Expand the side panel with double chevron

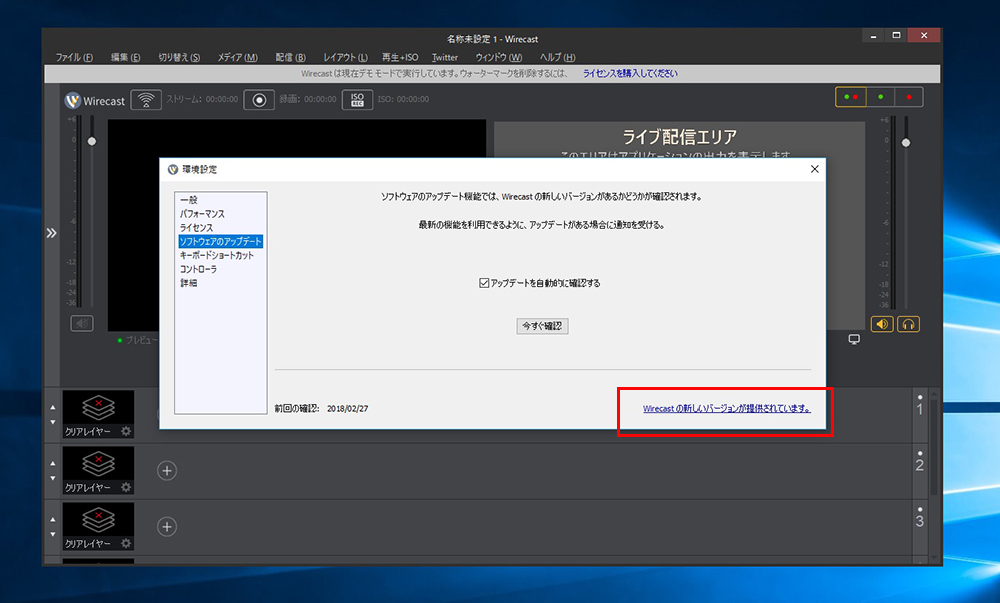[52, 233]
